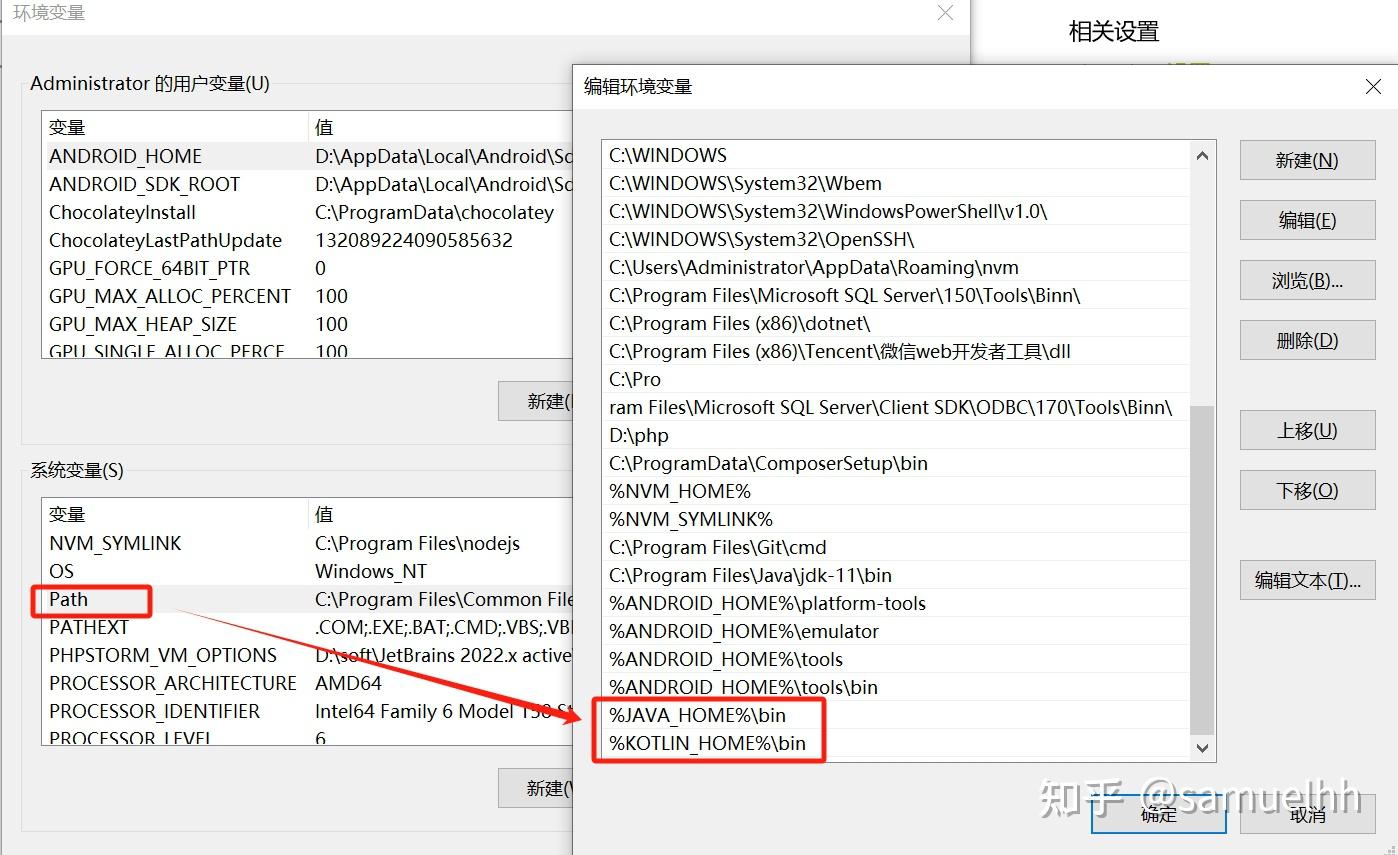Viewport: 1398px width, 855px height.
Task: Open the 浏览(B) browse dialog
Action: pos(1307,280)
